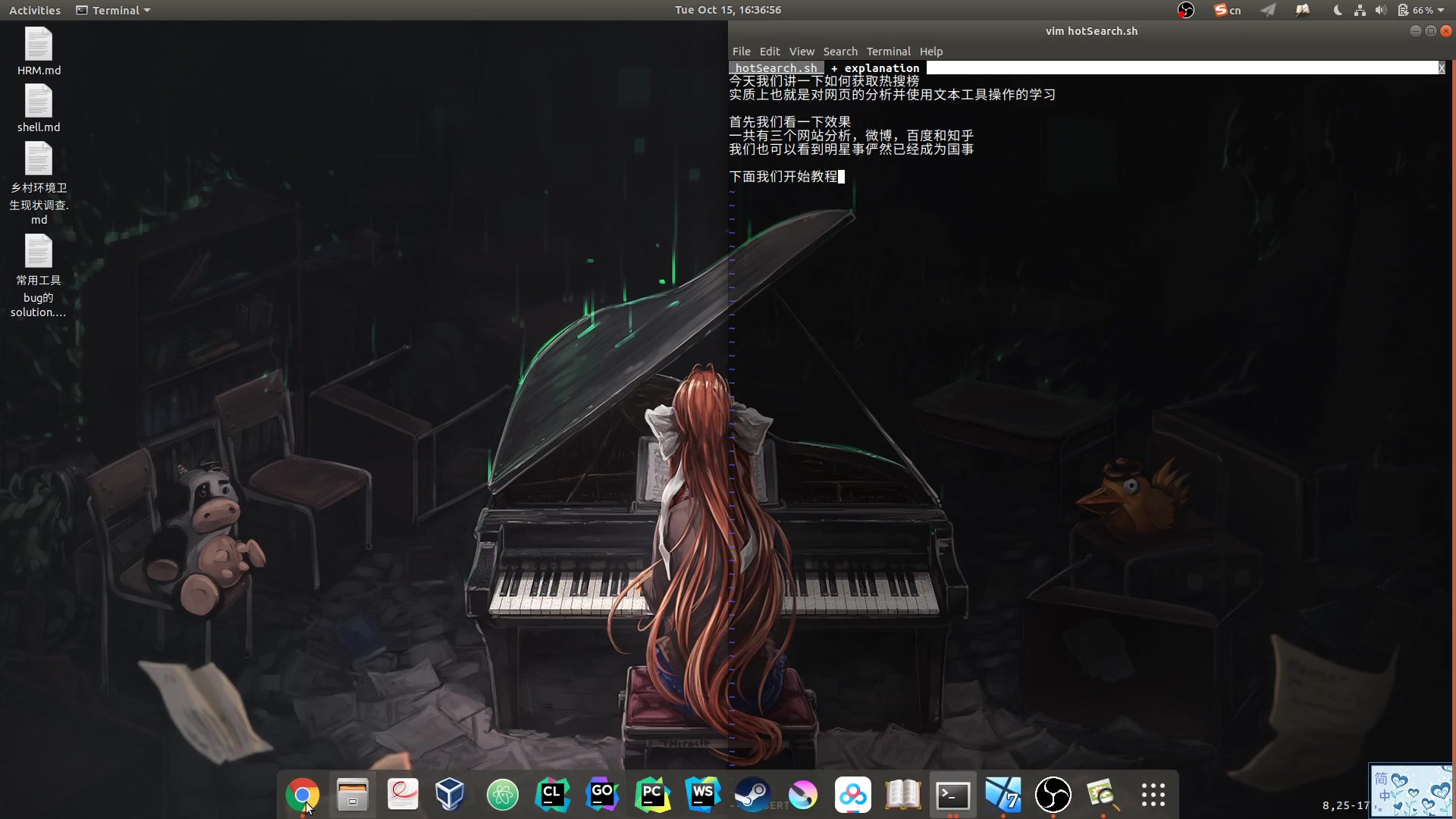Launch the Atom editor

click(503, 795)
